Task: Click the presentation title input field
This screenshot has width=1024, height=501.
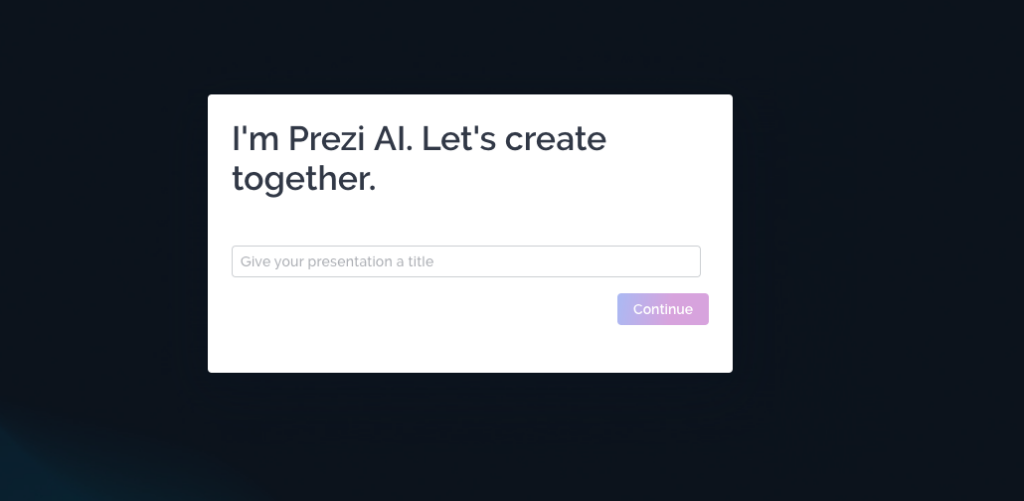Action: tap(466, 261)
